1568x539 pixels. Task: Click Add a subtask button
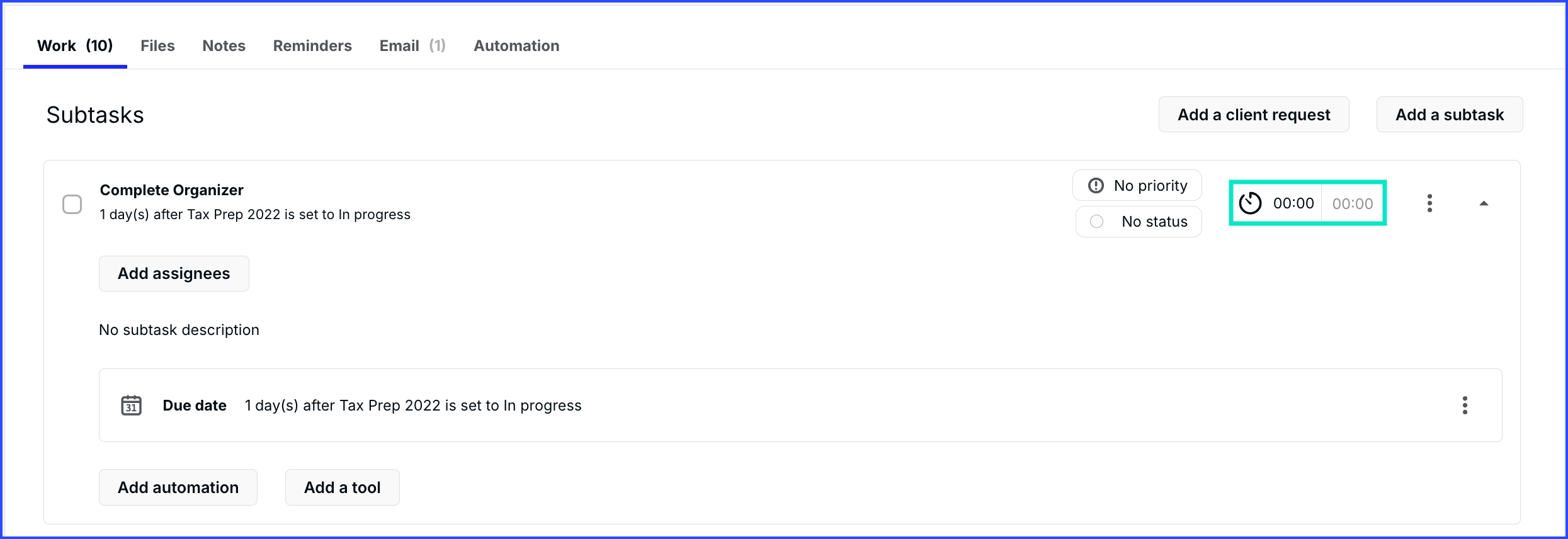[1450, 115]
